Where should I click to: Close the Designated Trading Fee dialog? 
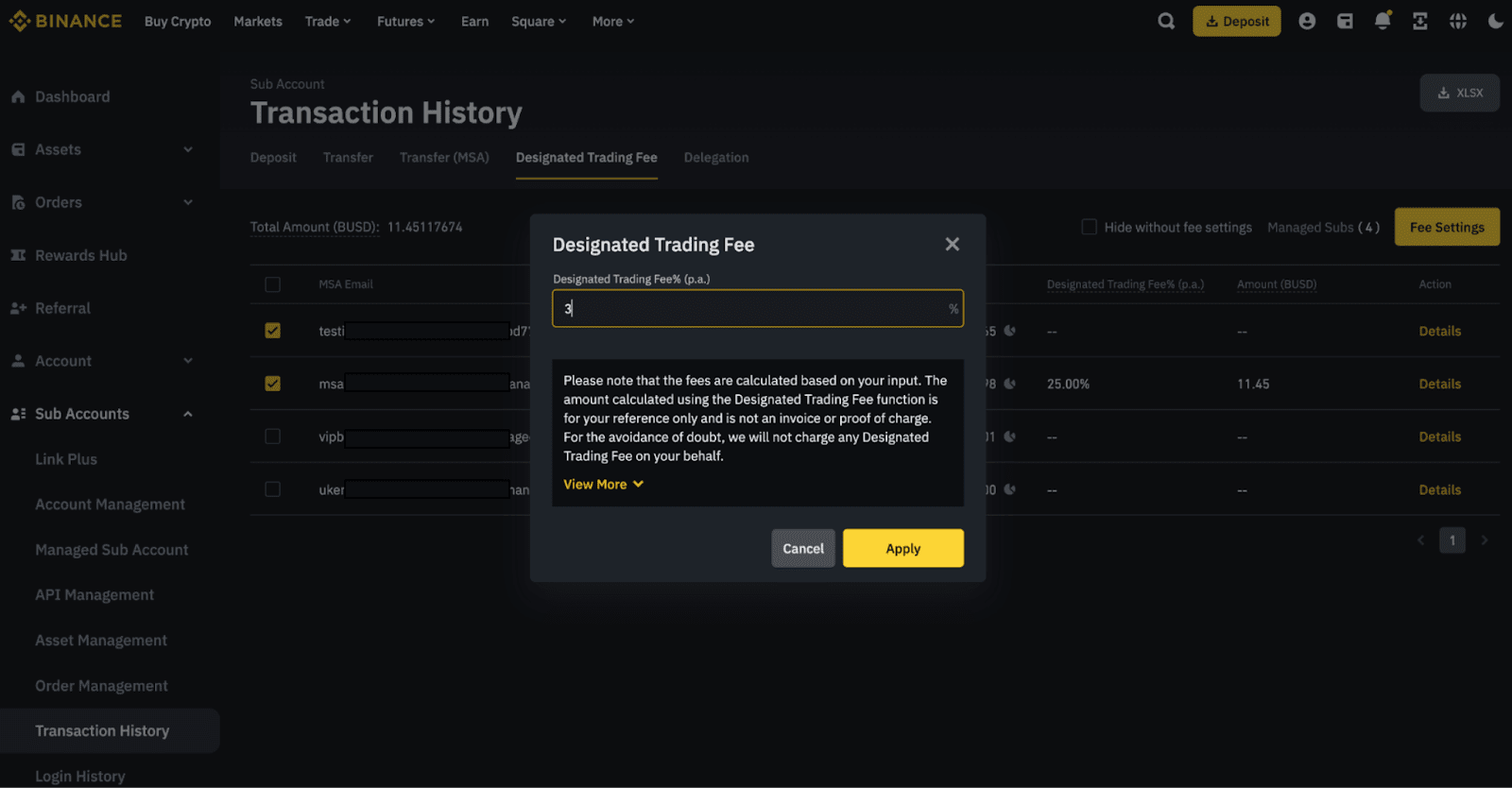(x=952, y=245)
